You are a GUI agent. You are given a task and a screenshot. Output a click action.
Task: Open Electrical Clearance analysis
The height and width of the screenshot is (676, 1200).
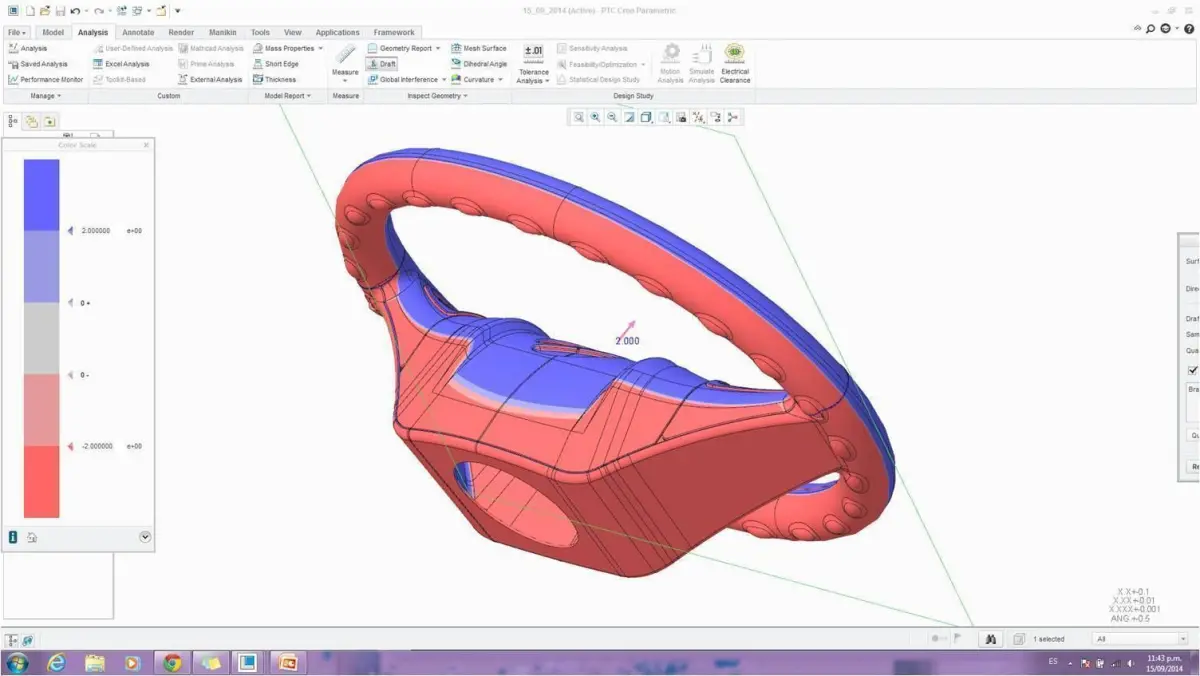click(735, 63)
